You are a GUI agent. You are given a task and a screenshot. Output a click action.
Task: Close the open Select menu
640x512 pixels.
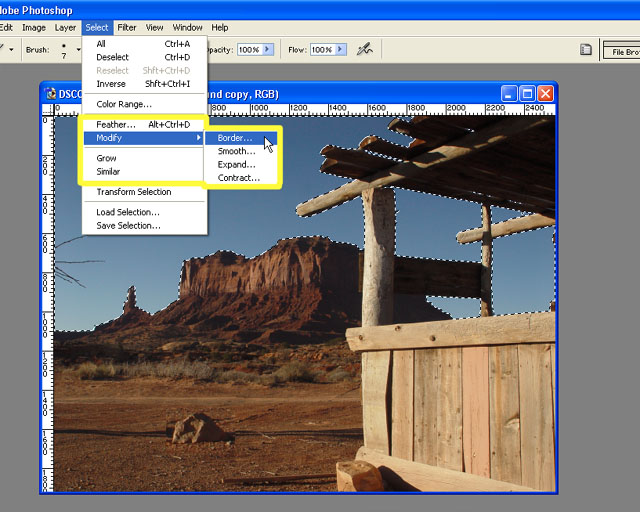click(x=97, y=27)
